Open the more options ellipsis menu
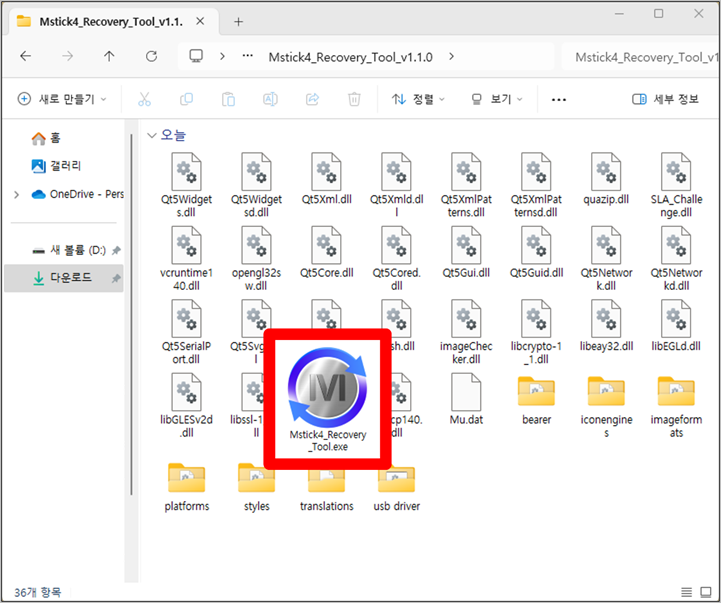721x603 pixels. pyautogui.click(x=559, y=99)
